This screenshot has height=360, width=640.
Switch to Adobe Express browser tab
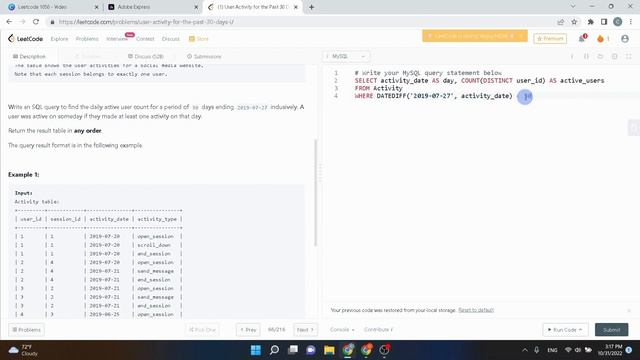(152, 7)
